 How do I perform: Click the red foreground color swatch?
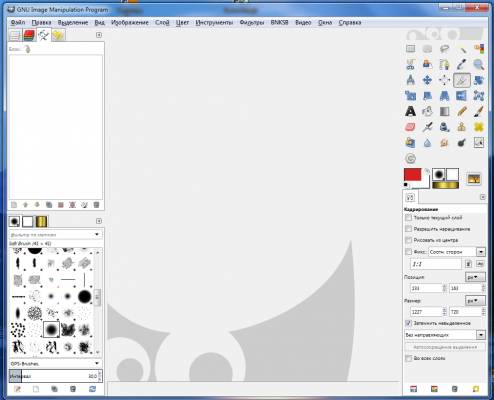[412, 174]
